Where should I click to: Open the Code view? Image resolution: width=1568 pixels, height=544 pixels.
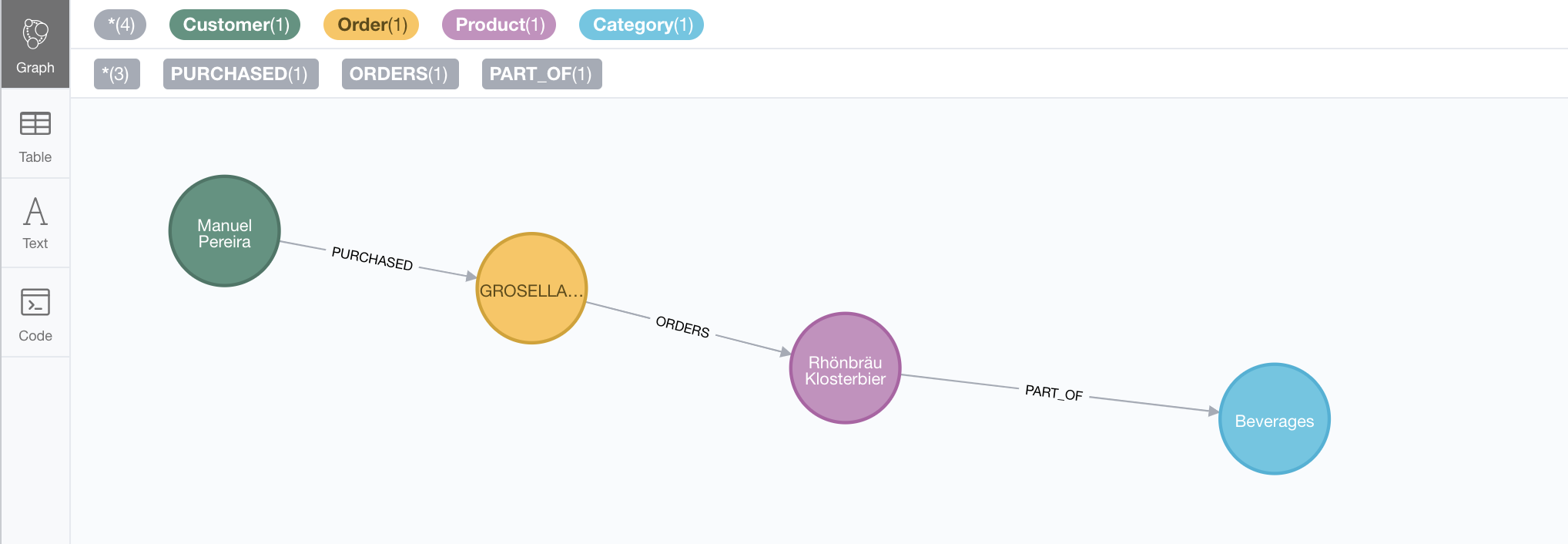pyautogui.click(x=35, y=314)
